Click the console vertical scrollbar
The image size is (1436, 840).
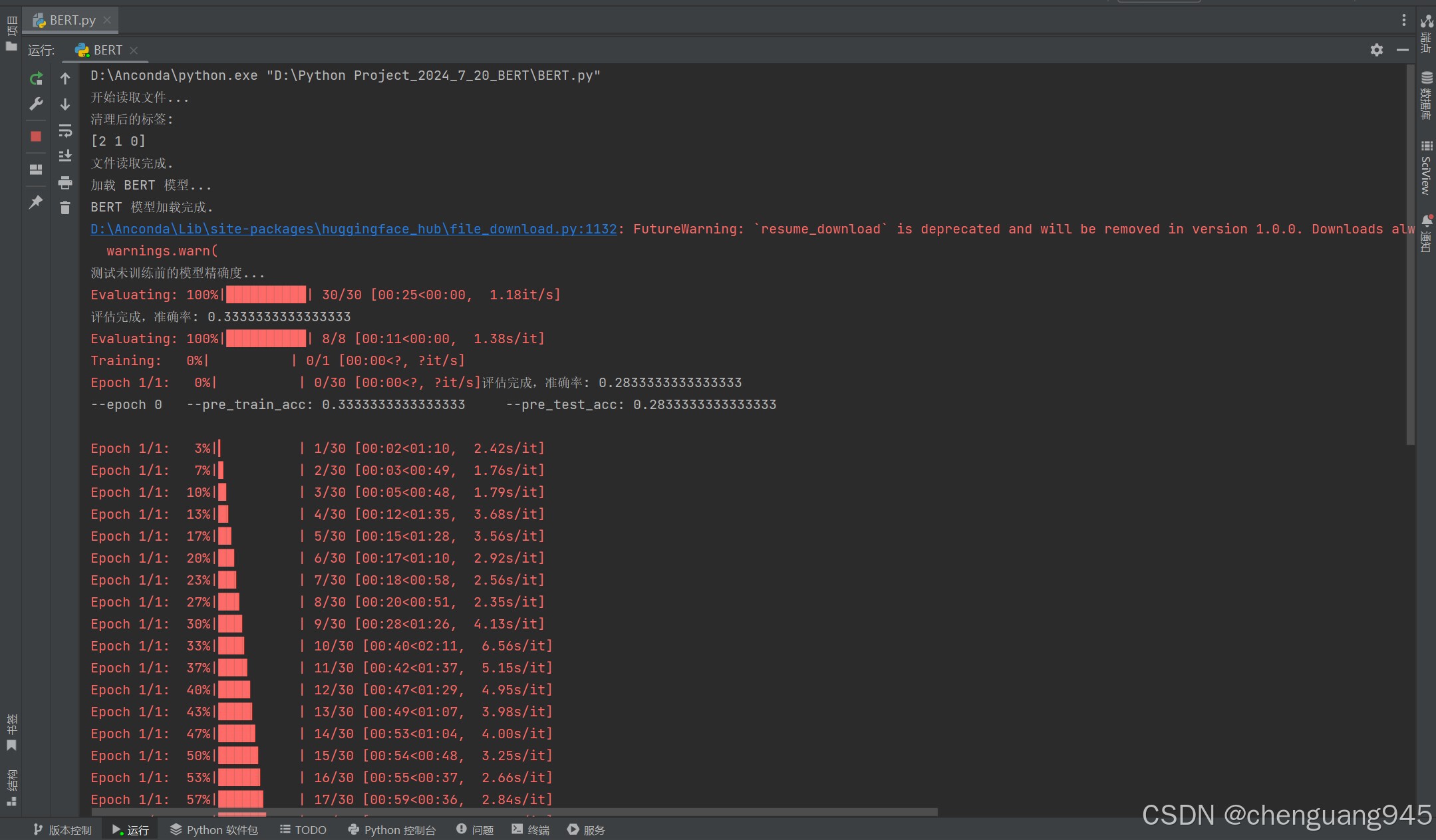1410,254
